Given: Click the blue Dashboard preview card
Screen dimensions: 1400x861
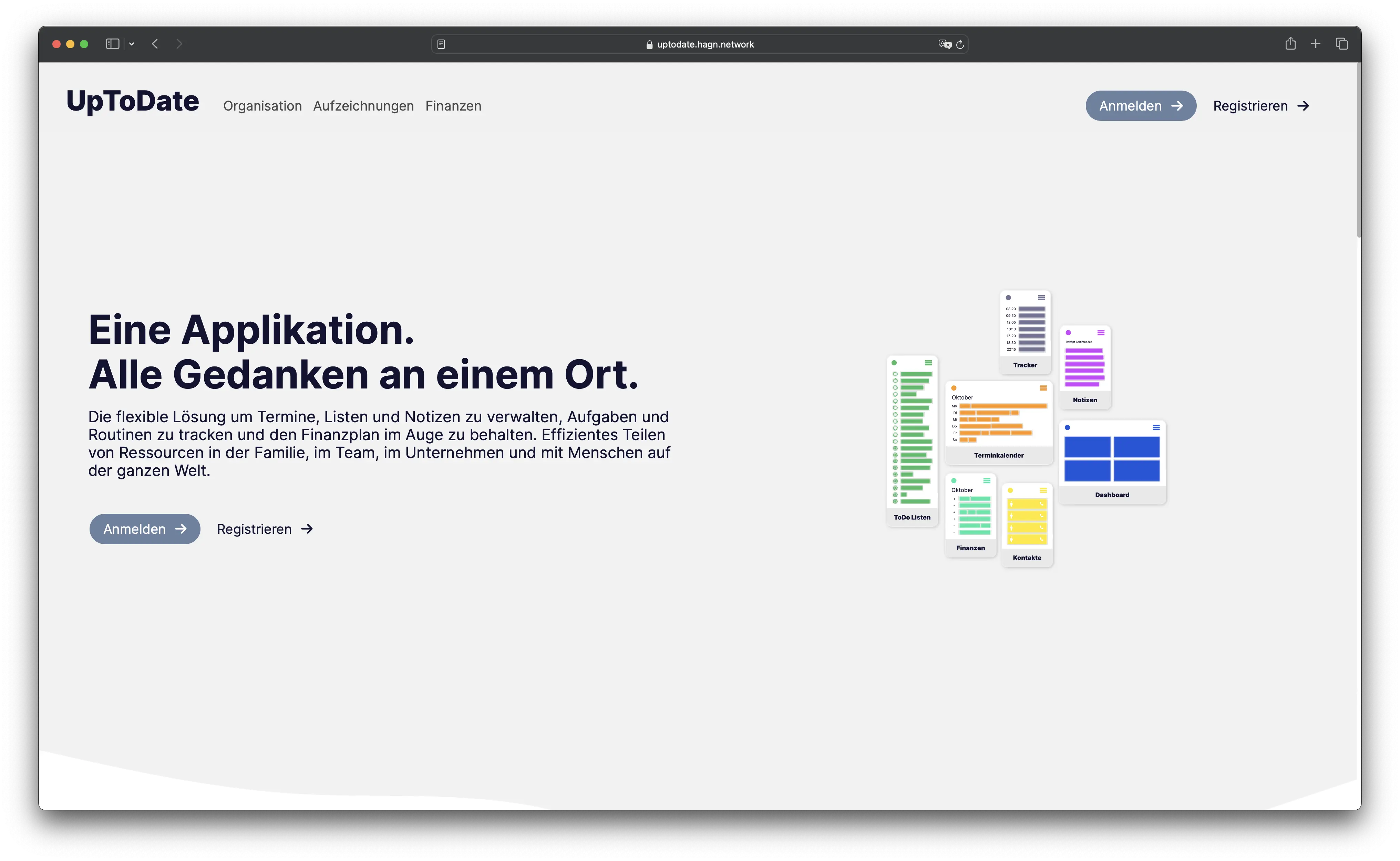Looking at the screenshot, I should tap(1112, 462).
